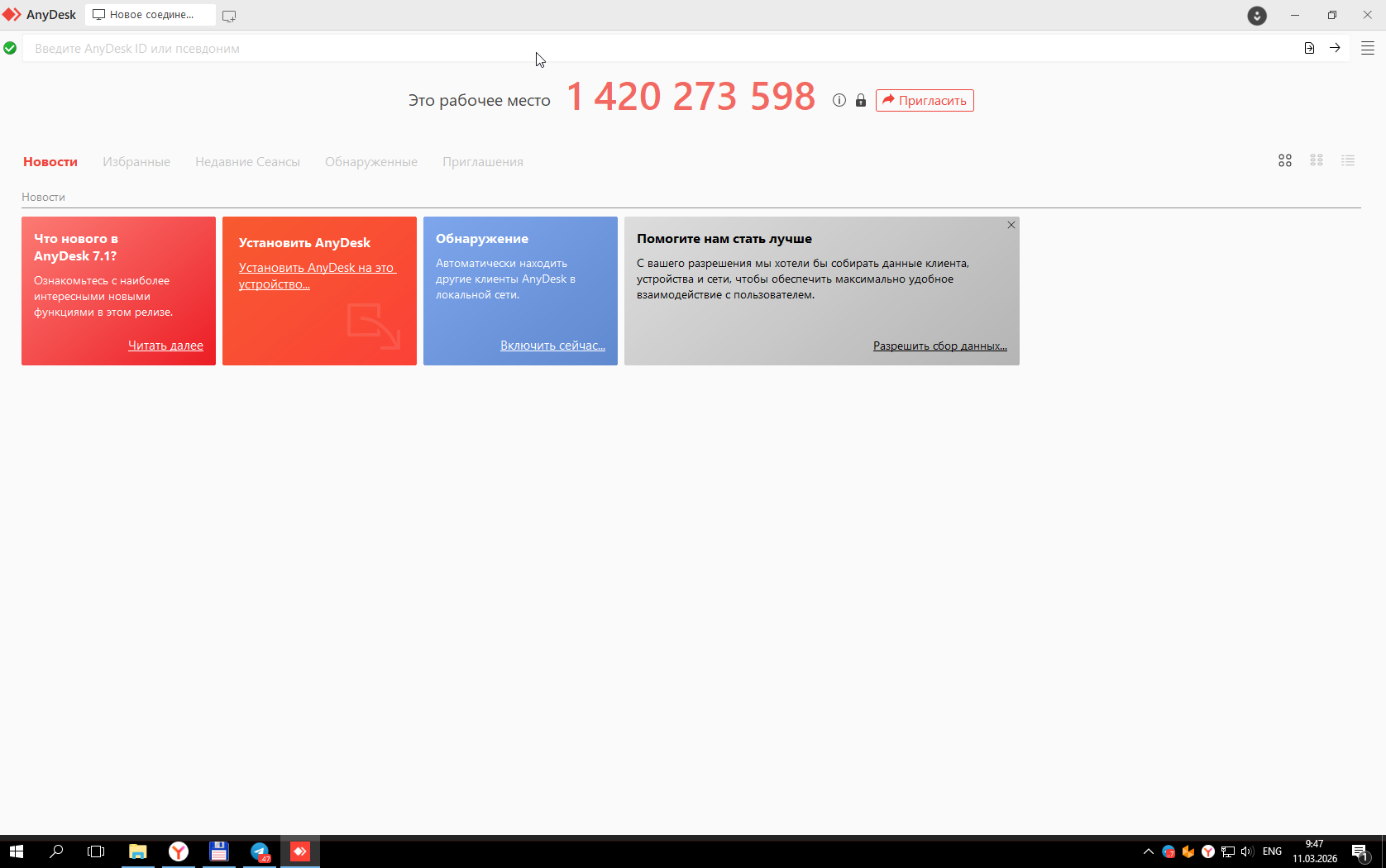Click the AnyDesk taskbar icon
1386x868 pixels.
pos(300,851)
